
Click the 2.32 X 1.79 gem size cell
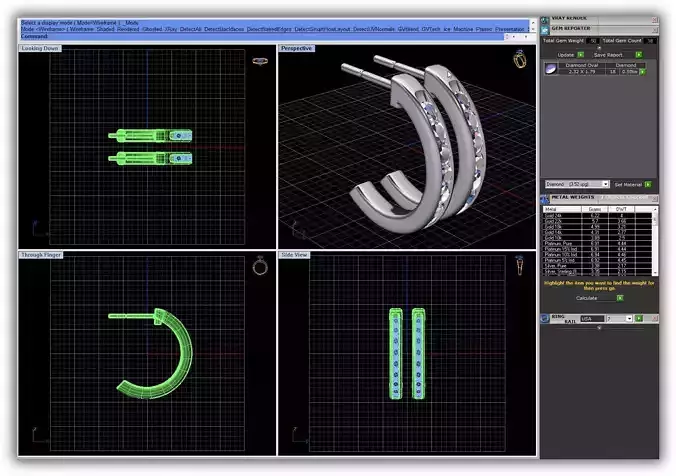point(582,72)
